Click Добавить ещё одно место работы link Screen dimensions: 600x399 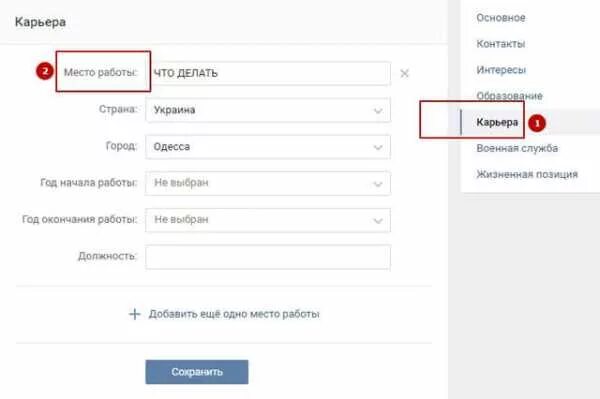234,314
